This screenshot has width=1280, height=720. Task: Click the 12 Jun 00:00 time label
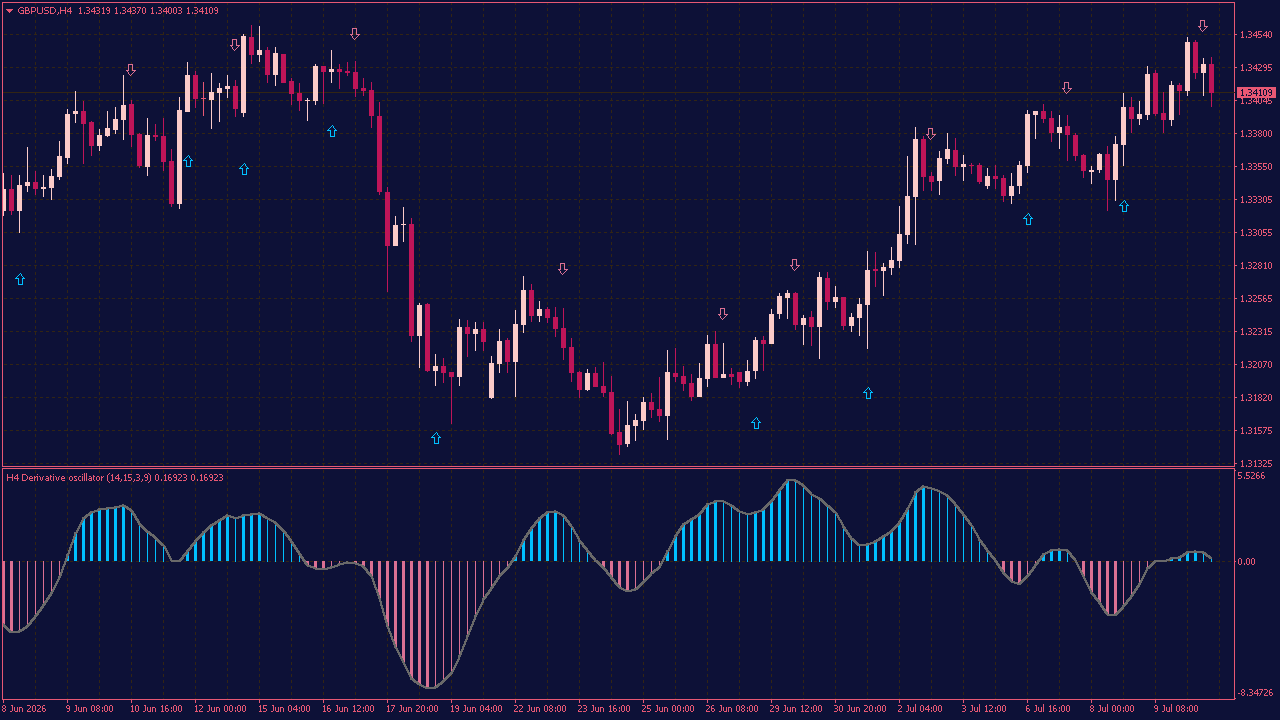click(x=219, y=709)
